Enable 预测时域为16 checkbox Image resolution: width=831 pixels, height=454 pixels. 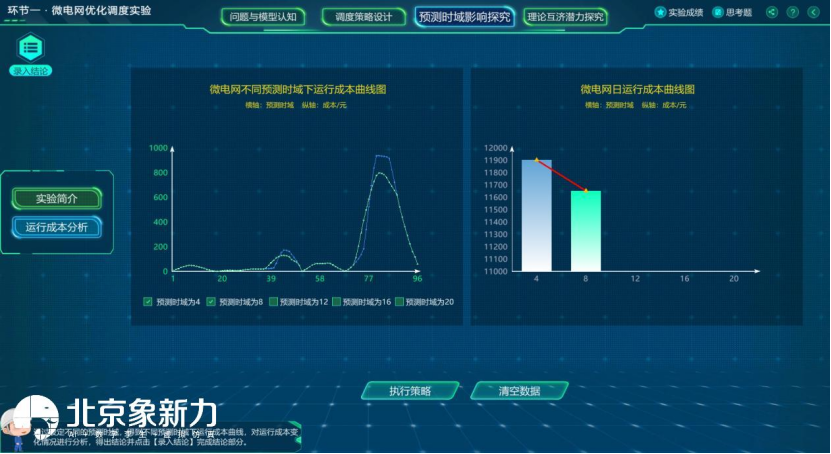tap(337, 301)
